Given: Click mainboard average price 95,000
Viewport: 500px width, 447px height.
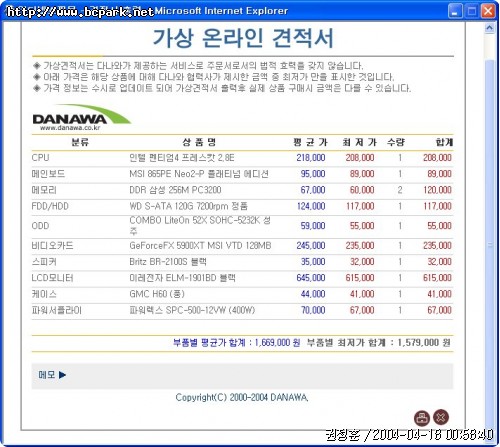Looking at the screenshot, I should tap(313, 174).
